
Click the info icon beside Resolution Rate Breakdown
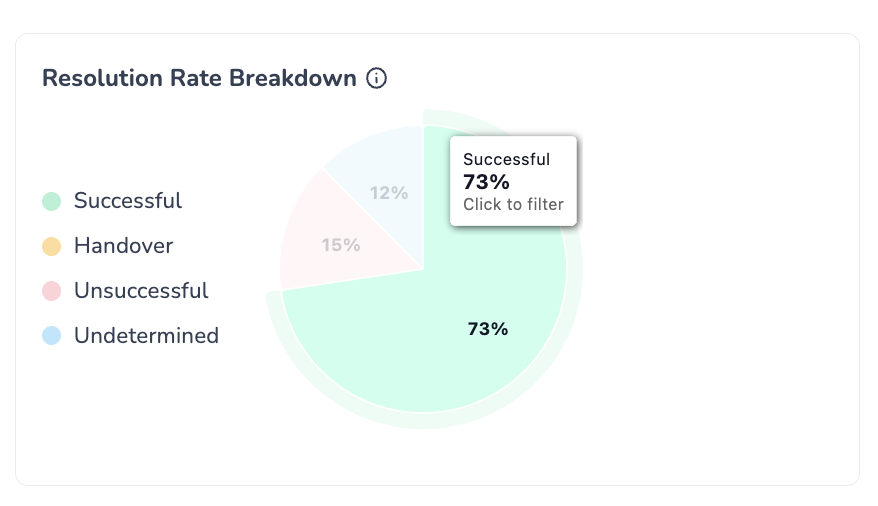coord(377,78)
